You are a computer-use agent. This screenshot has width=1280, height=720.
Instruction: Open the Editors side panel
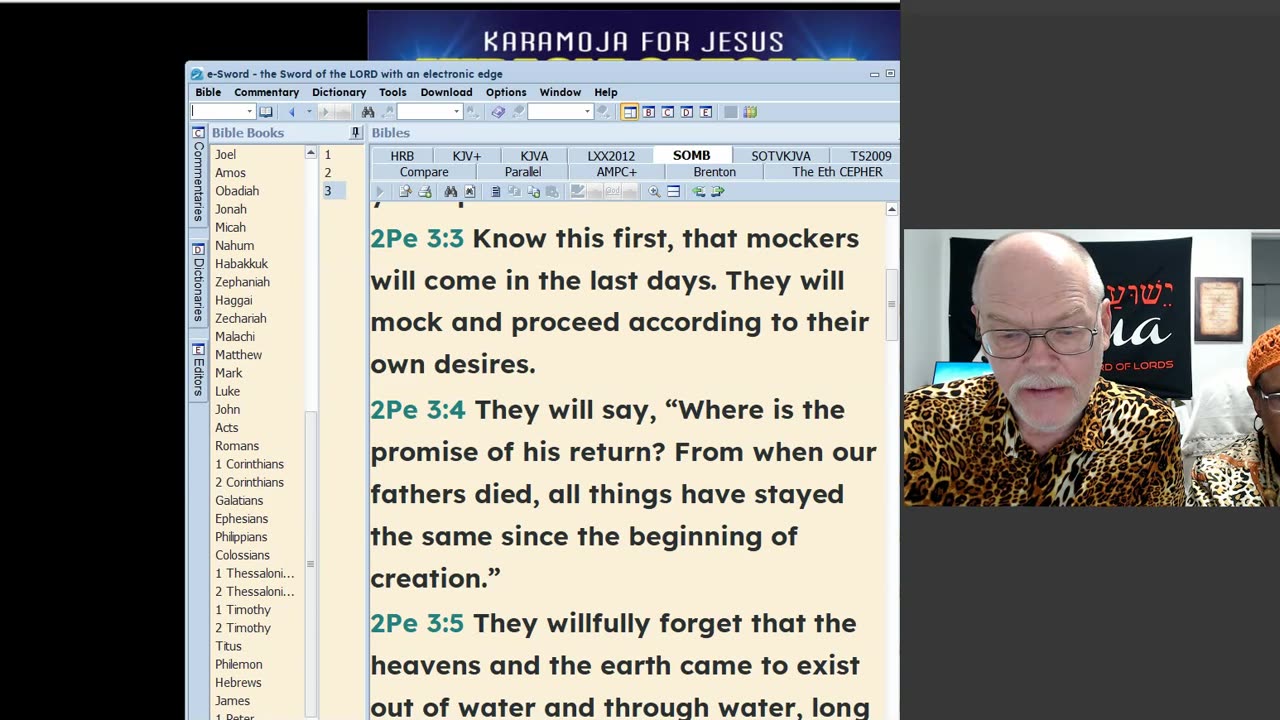[198, 370]
